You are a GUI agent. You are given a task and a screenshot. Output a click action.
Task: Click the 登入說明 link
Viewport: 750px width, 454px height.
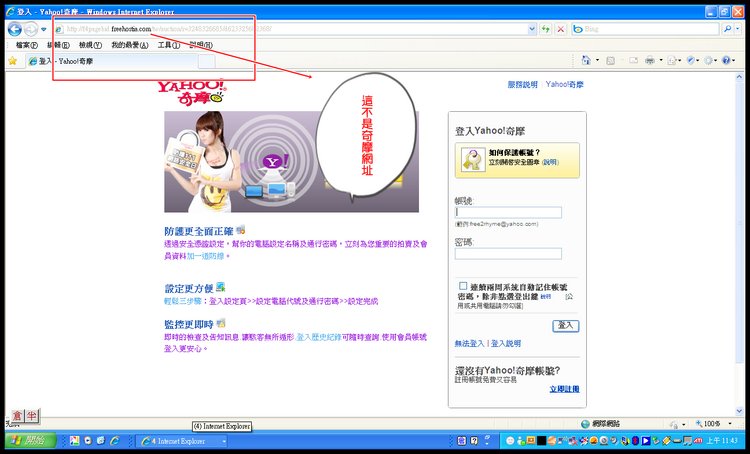point(506,343)
